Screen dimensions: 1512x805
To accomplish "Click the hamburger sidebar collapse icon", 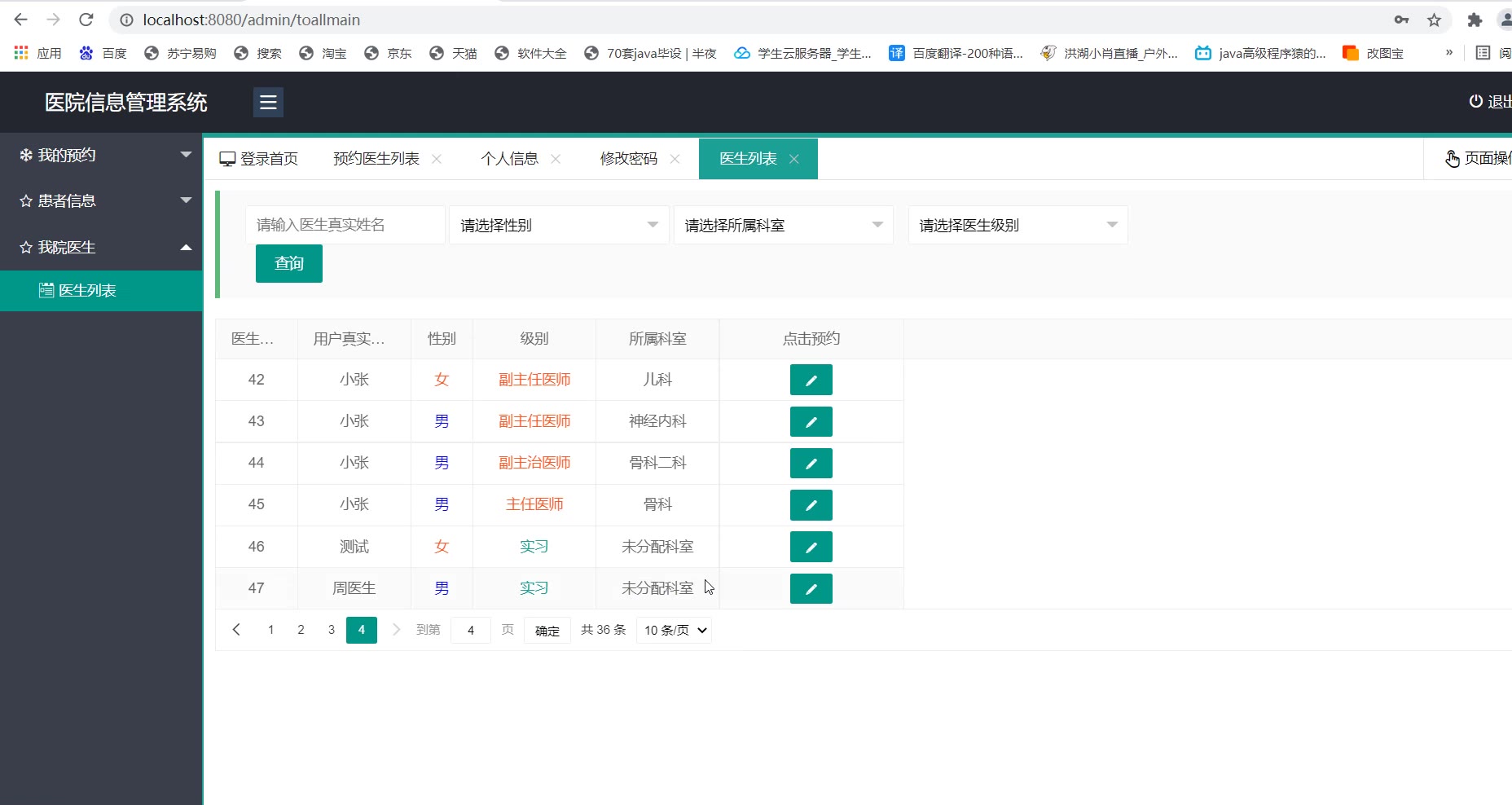I will 268,102.
